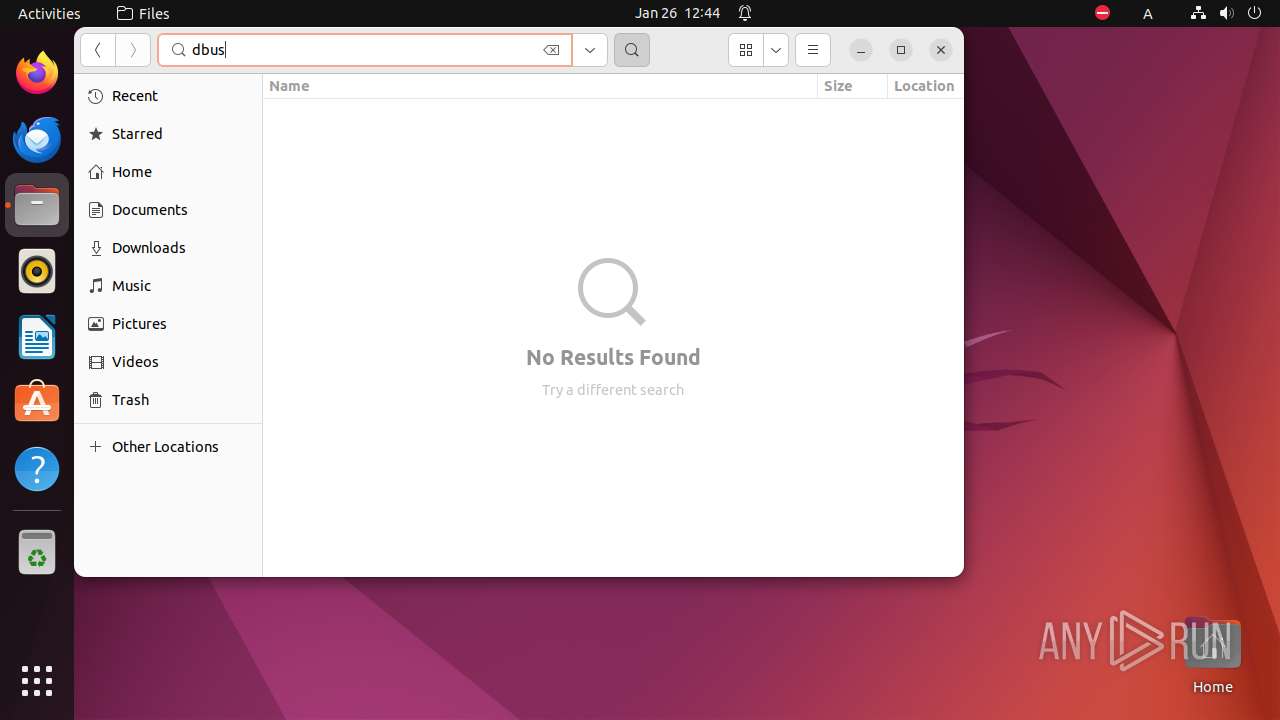Open view options dropdown arrow
This screenshot has width=1280, height=720.
(x=776, y=50)
